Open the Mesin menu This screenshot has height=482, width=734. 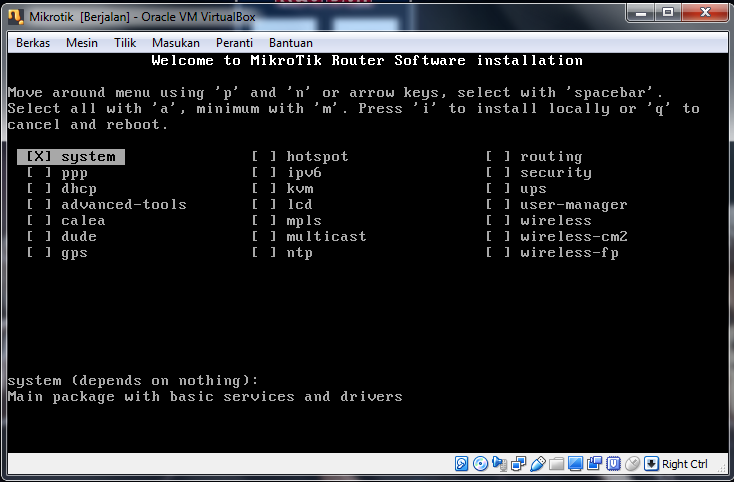[82, 43]
